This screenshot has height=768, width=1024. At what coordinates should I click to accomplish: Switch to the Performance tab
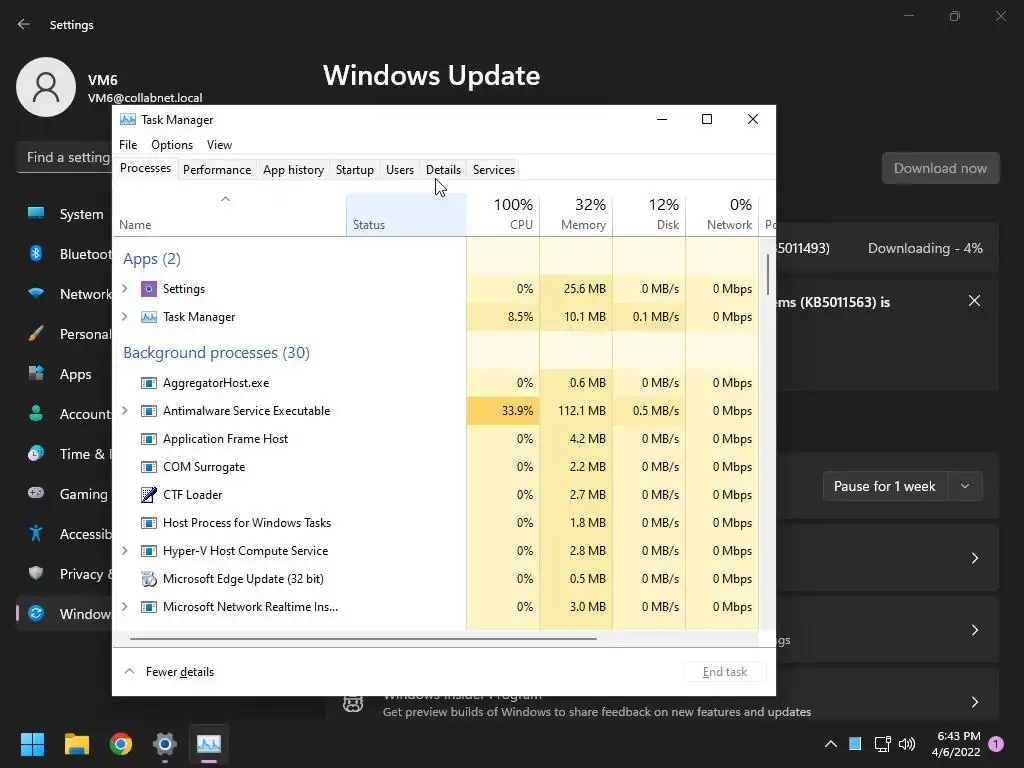coord(217,170)
